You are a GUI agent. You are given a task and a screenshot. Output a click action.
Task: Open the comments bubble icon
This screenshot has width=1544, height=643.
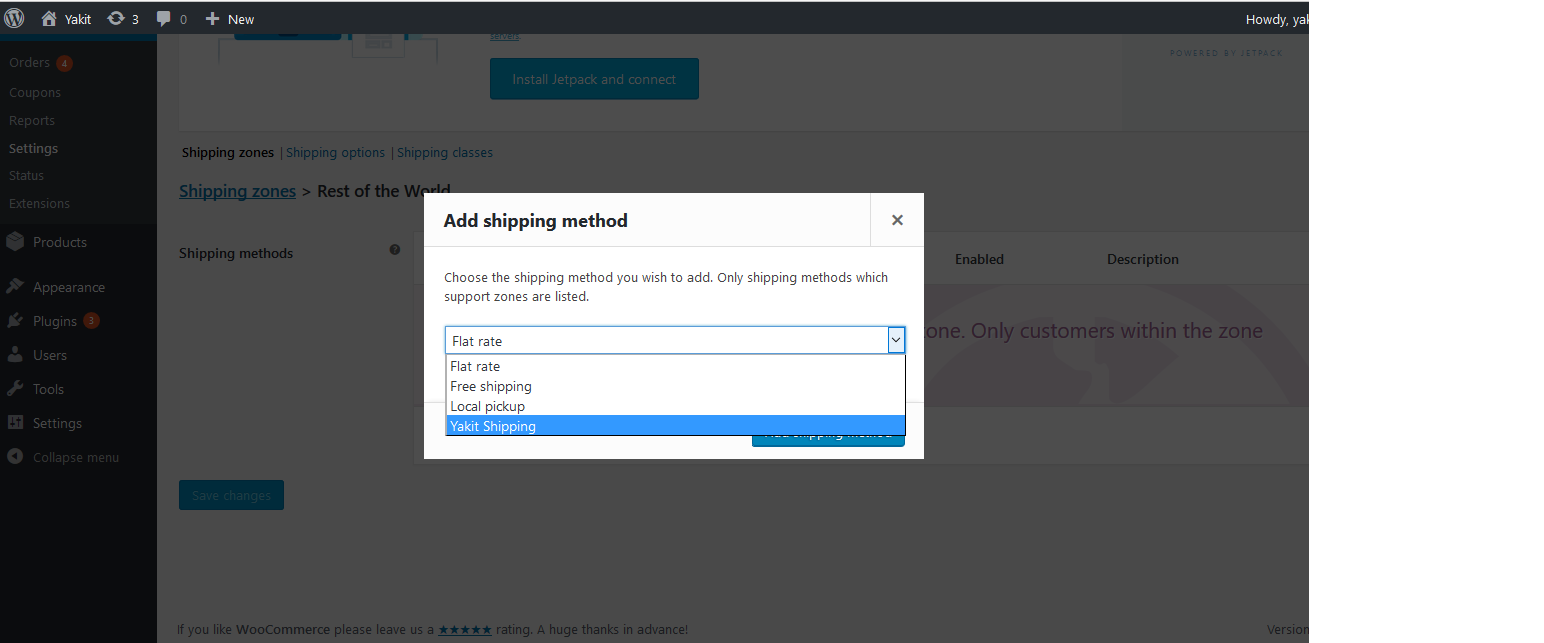point(165,18)
